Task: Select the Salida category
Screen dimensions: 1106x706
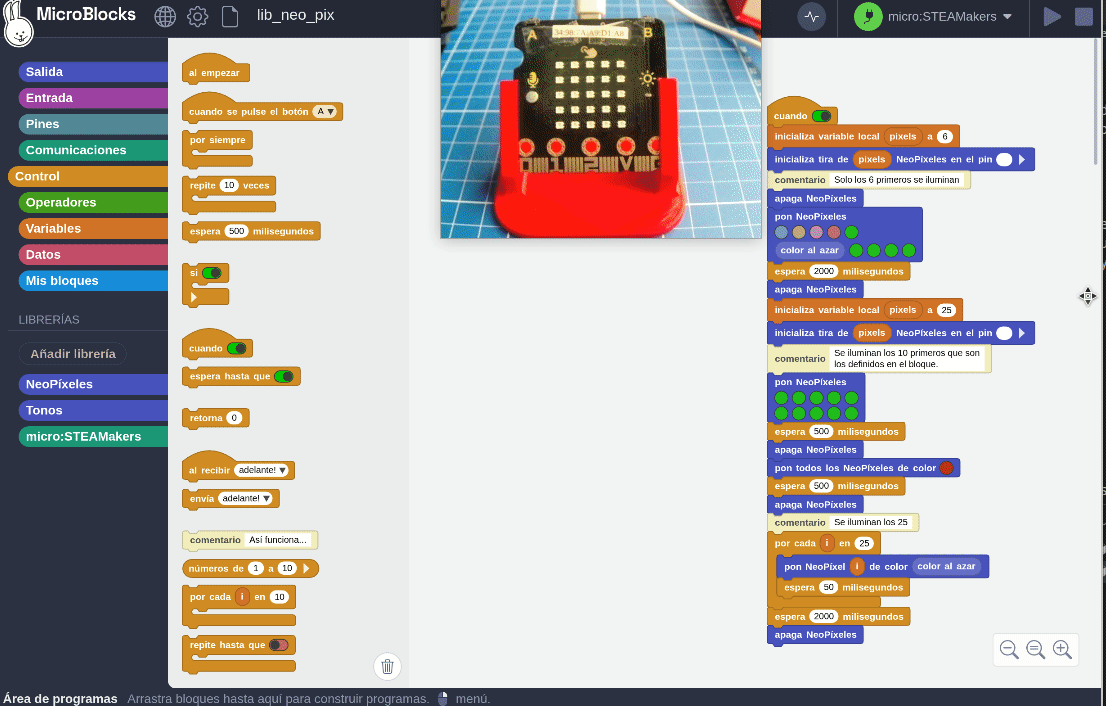Action: coord(93,72)
